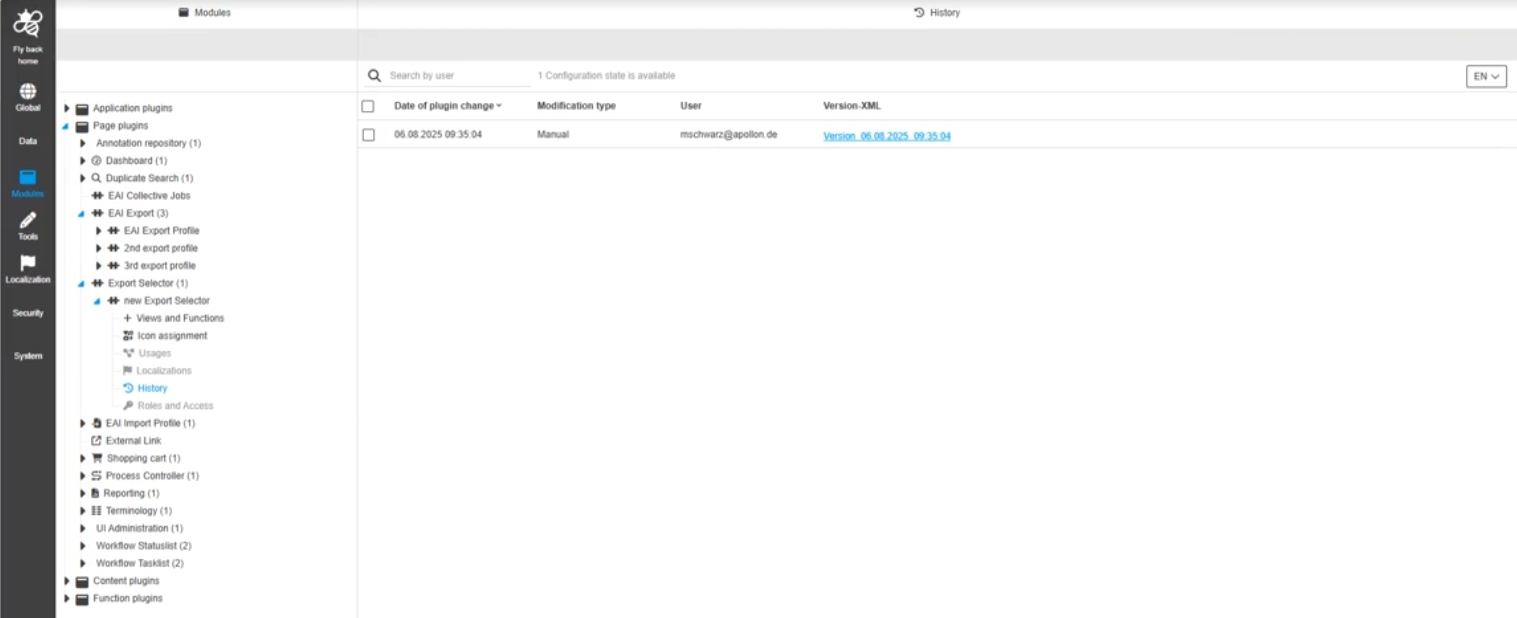Click the Manual modification type cell
This screenshot has width=1517, height=618.
(x=553, y=134)
